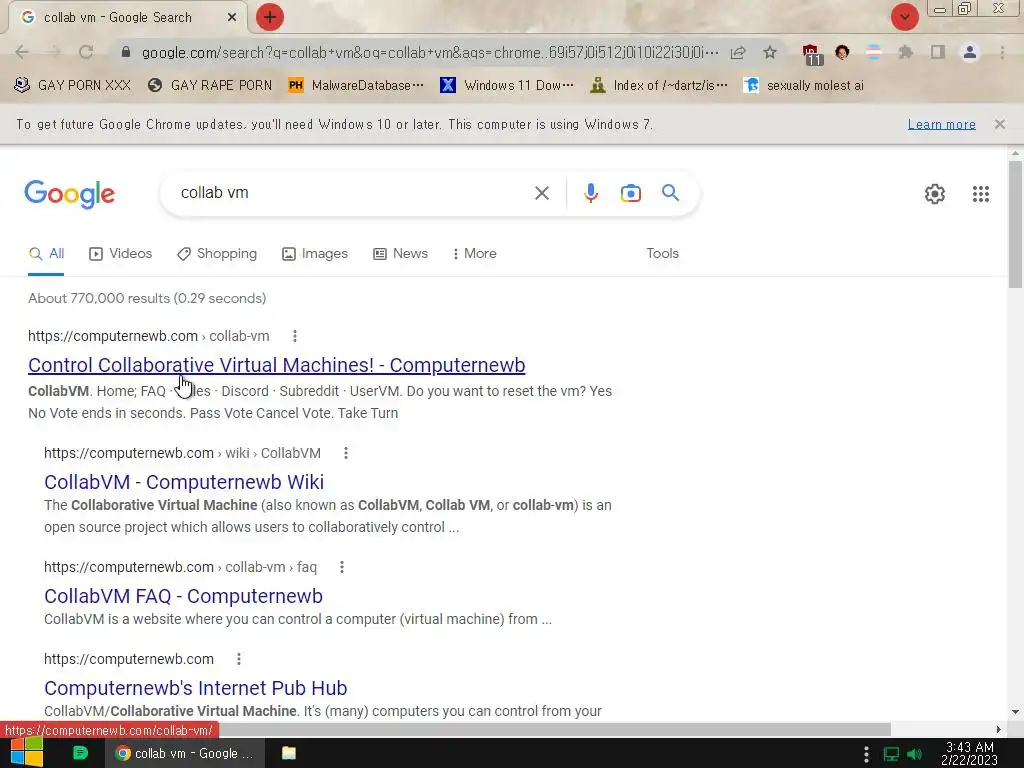Open the Google apps grid
This screenshot has height=768, width=1024.
(x=980, y=194)
